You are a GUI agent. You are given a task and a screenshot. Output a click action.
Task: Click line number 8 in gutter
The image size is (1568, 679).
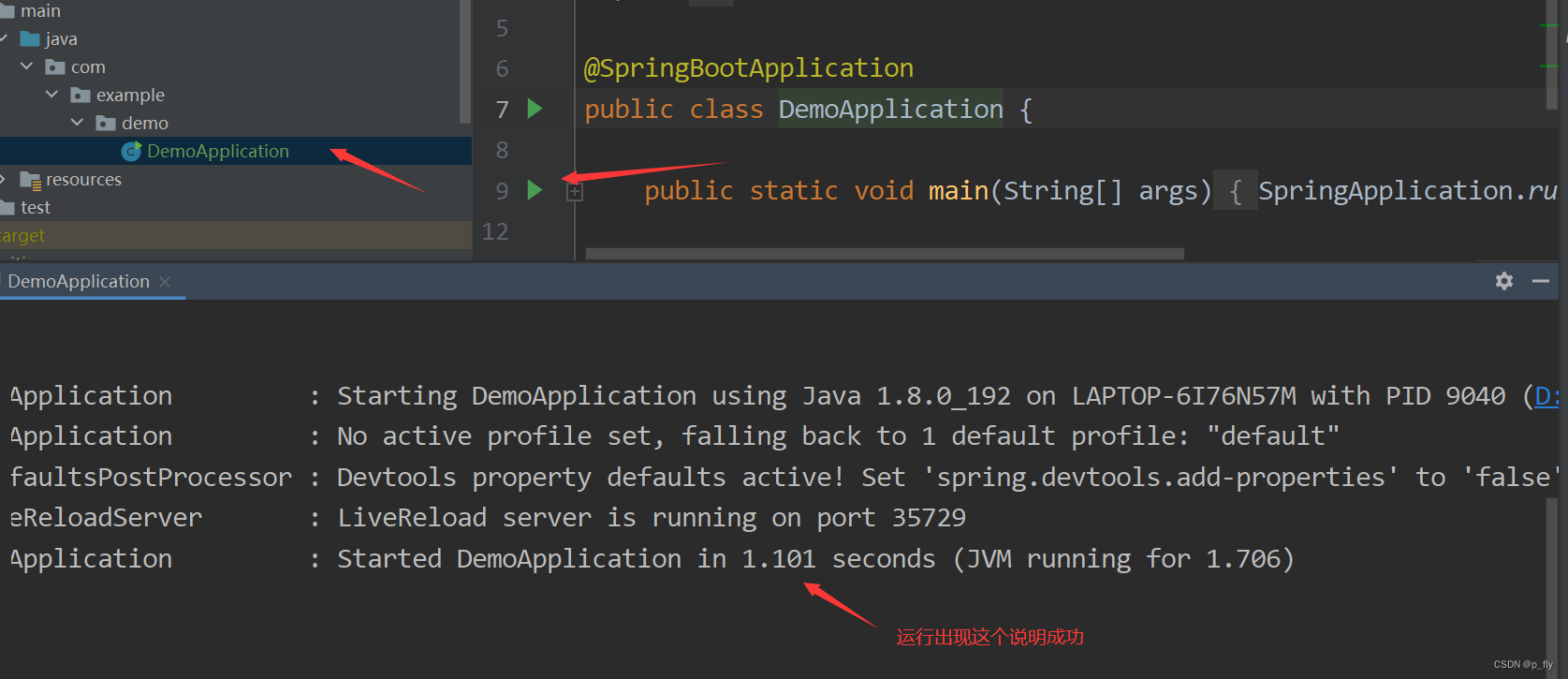click(503, 150)
